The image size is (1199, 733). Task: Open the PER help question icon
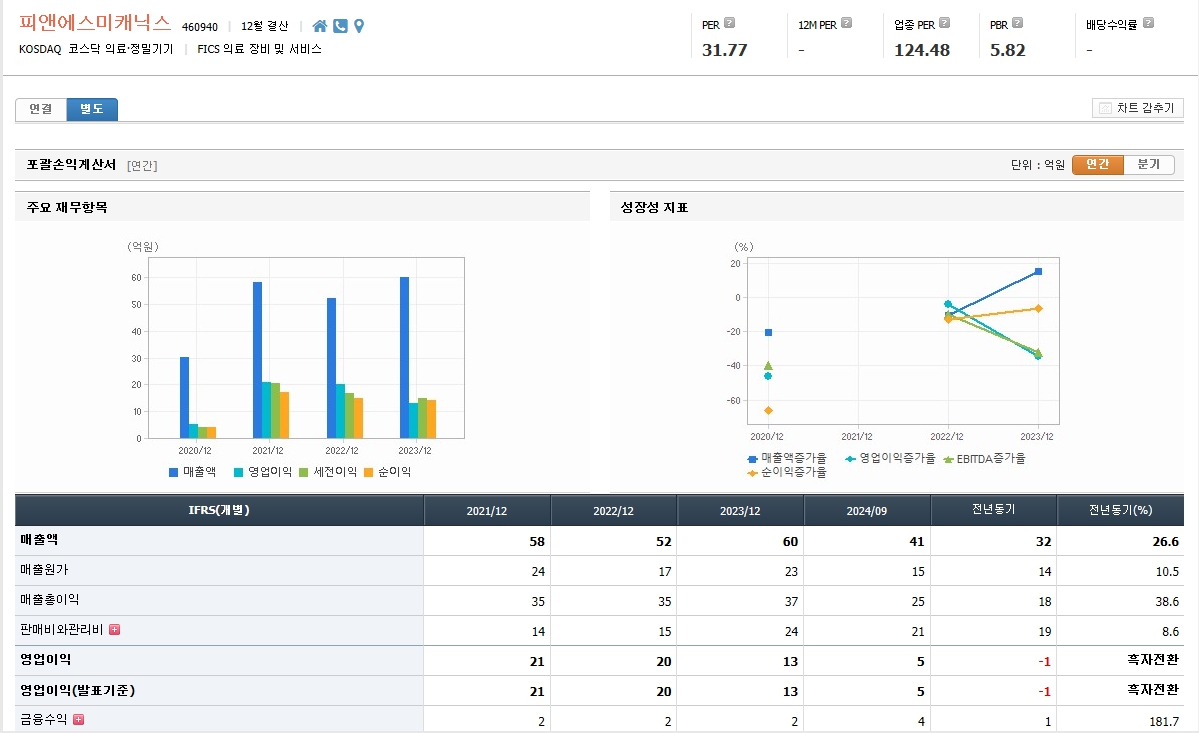tap(729, 23)
